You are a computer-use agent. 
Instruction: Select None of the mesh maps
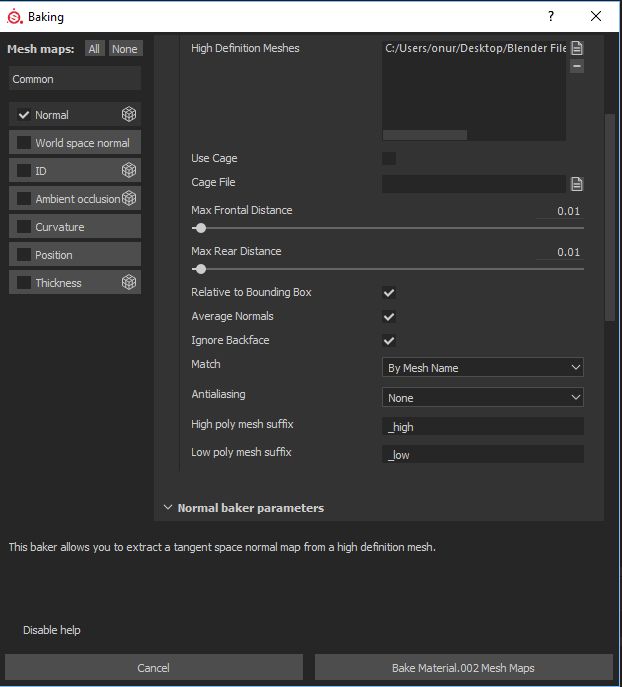coord(125,49)
